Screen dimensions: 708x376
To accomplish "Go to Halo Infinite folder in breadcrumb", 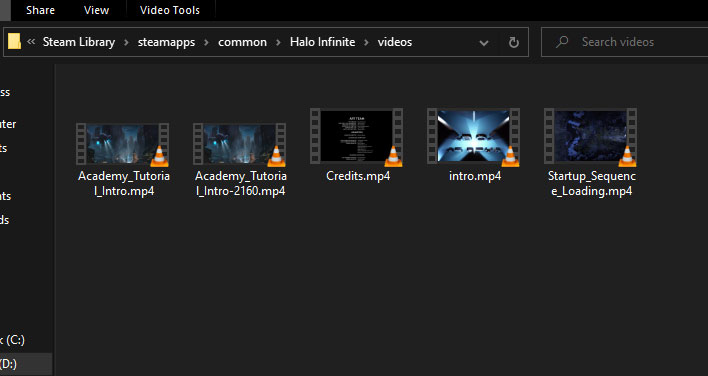I will click(322, 42).
